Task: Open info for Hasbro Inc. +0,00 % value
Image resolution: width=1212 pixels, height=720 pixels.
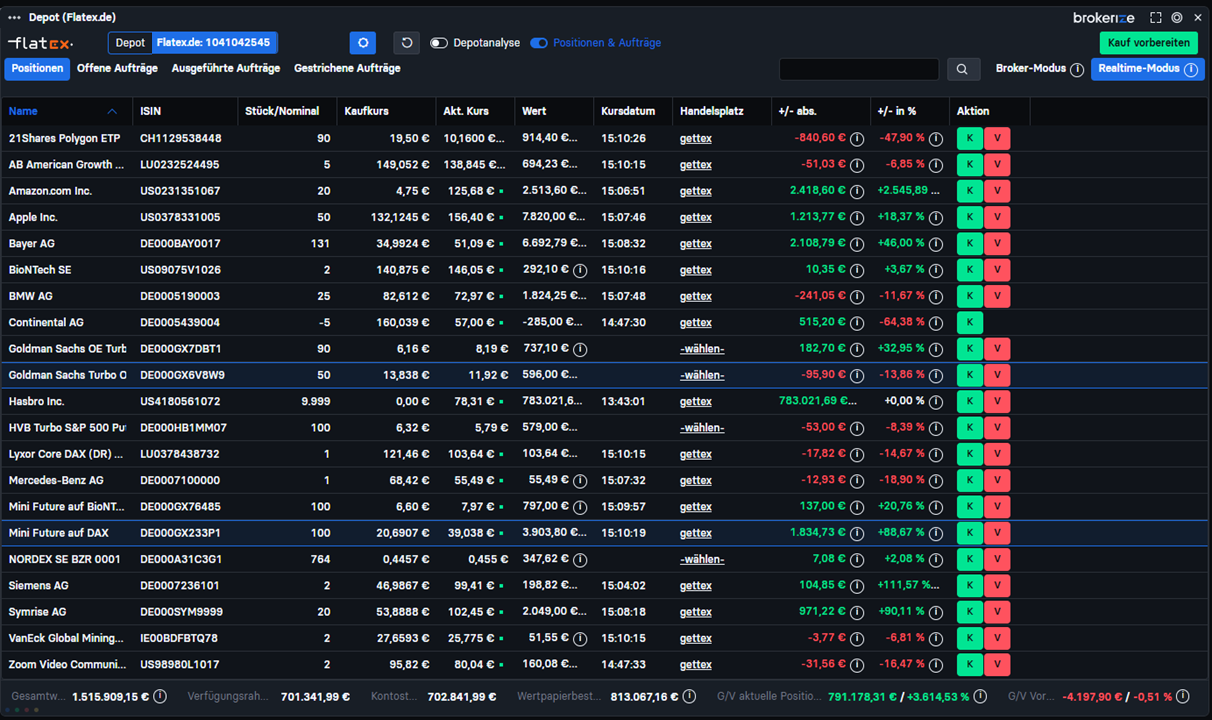Action: pyautogui.click(x=936, y=401)
